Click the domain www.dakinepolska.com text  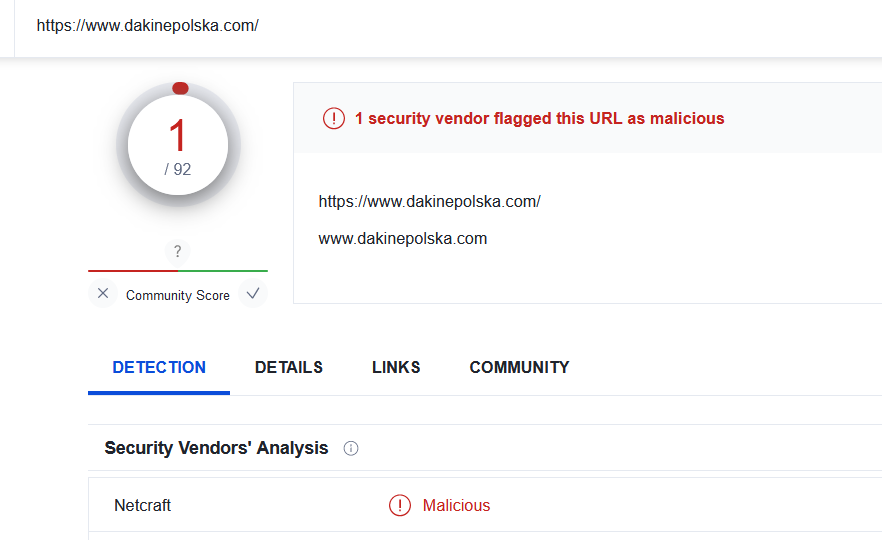point(403,238)
